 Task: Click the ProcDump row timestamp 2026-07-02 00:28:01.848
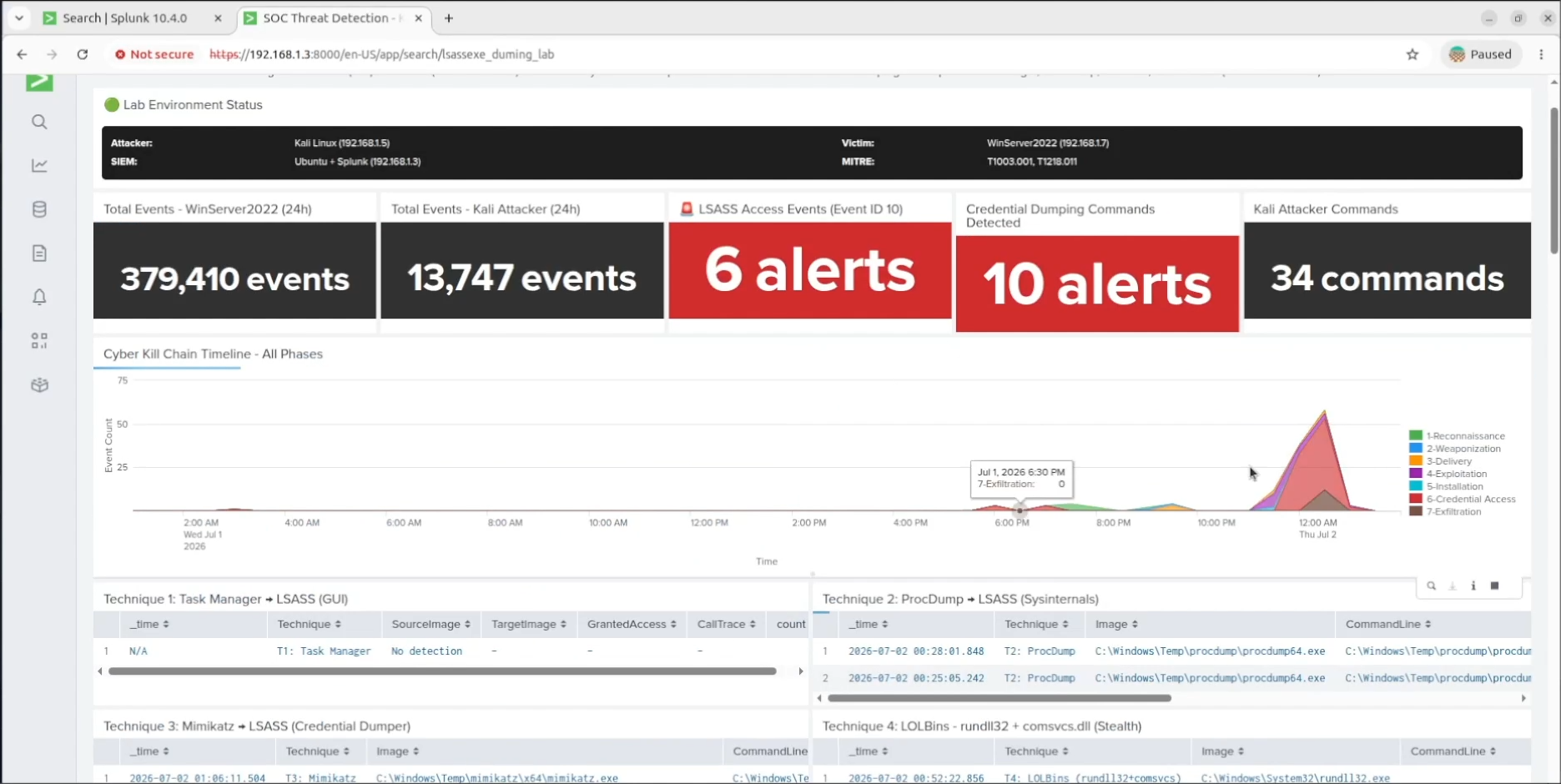click(916, 651)
